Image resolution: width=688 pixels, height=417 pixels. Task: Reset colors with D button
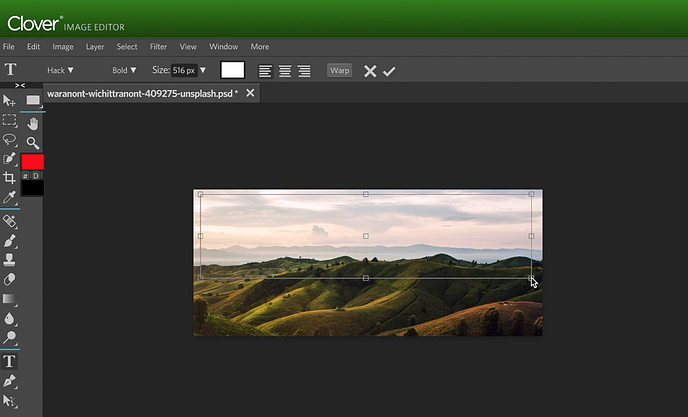[x=36, y=176]
